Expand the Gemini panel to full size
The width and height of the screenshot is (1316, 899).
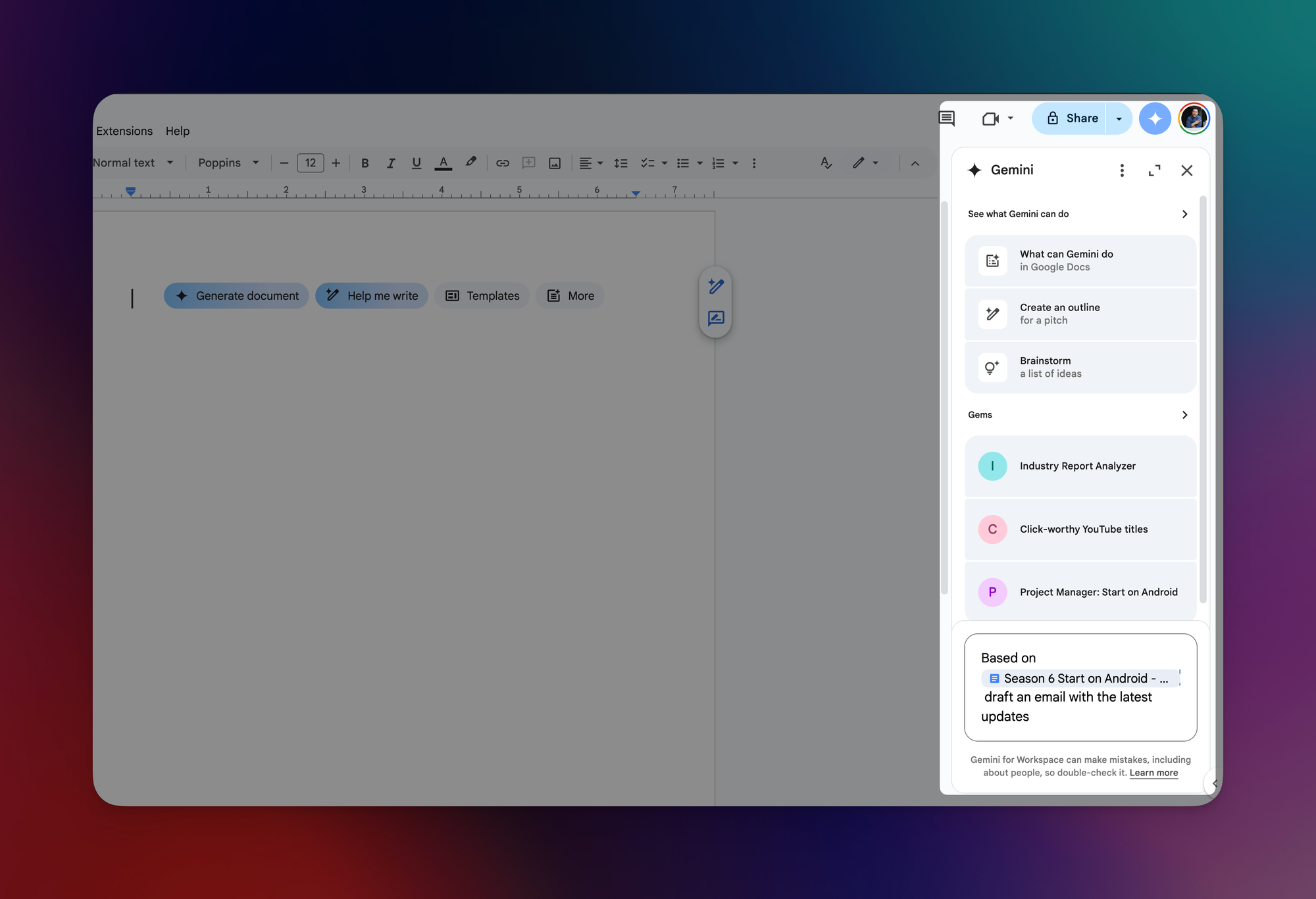click(1154, 170)
